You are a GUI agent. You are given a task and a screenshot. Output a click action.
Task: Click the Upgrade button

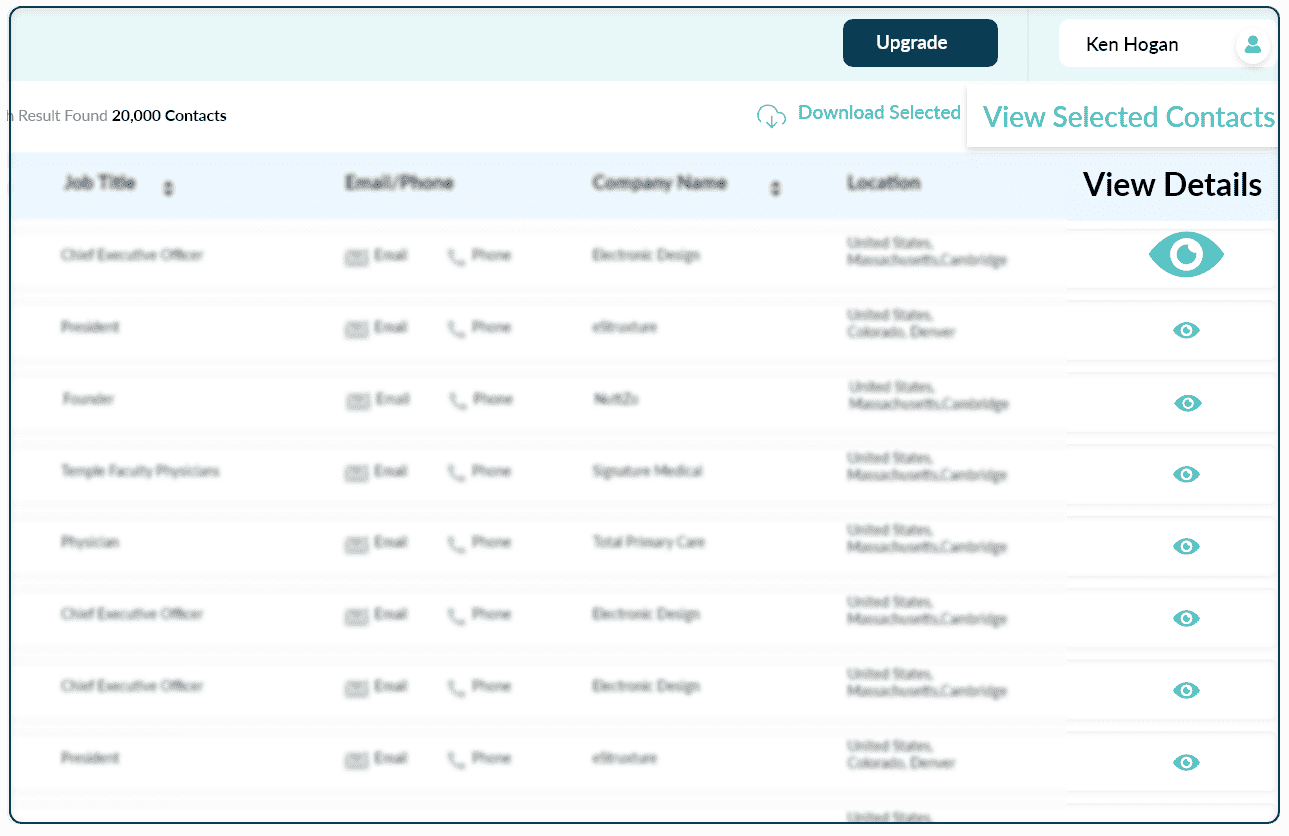point(919,43)
